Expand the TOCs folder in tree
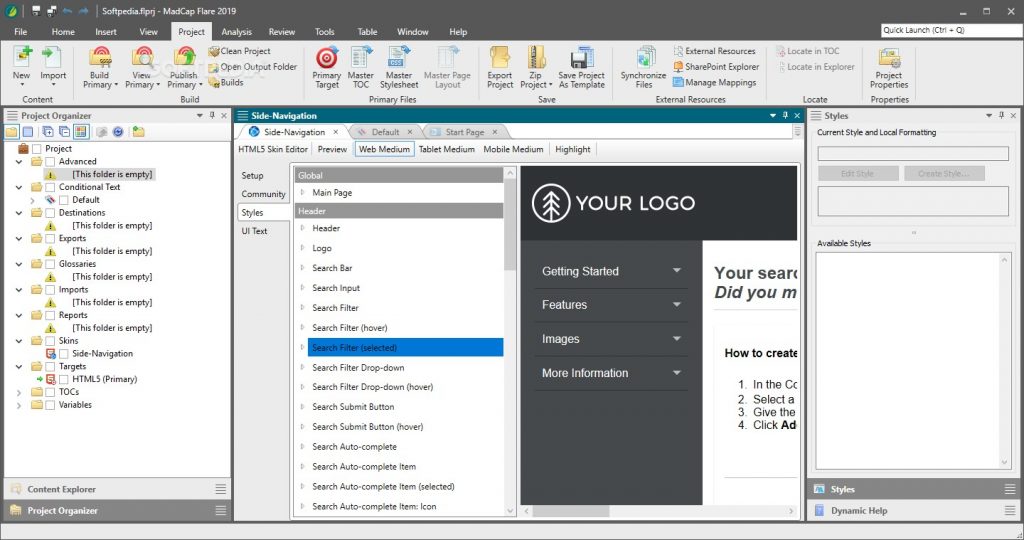 19,392
